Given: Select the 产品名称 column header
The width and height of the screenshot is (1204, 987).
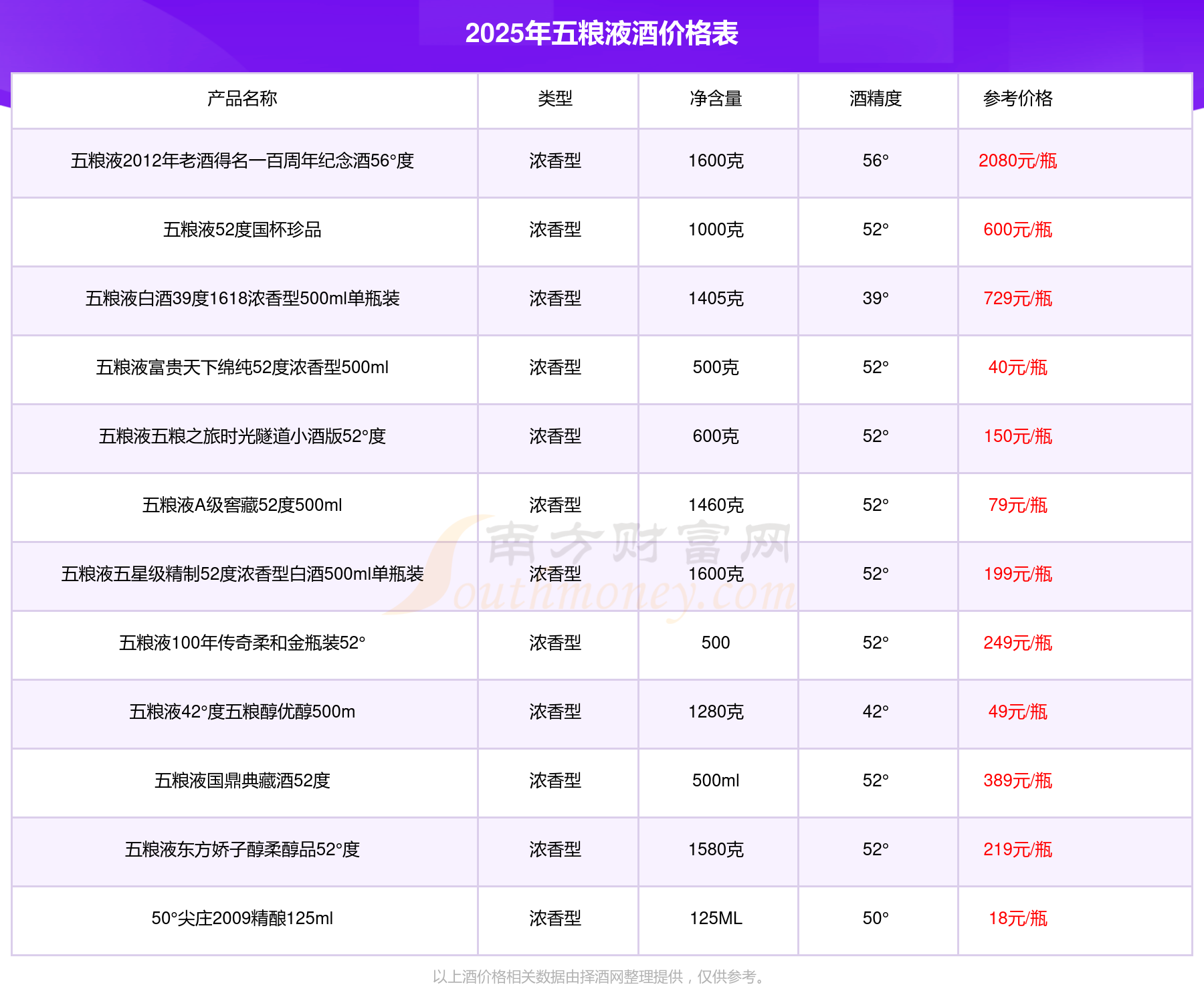Looking at the screenshot, I should pyautogui.click(x=242, y=99).
